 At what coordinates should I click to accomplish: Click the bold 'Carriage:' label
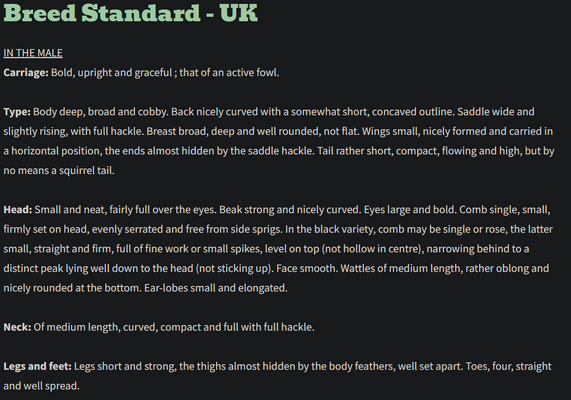coord(26,72)
